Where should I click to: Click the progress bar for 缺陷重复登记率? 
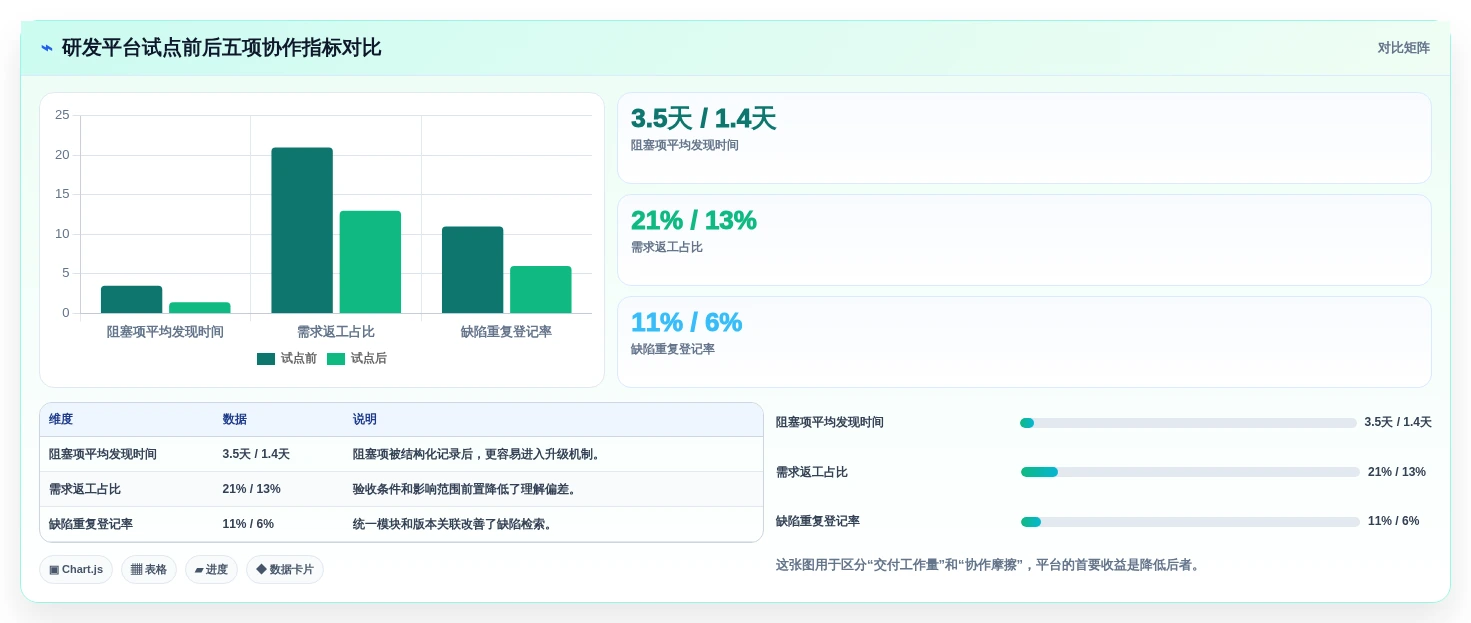click(x=1190, y=522)
